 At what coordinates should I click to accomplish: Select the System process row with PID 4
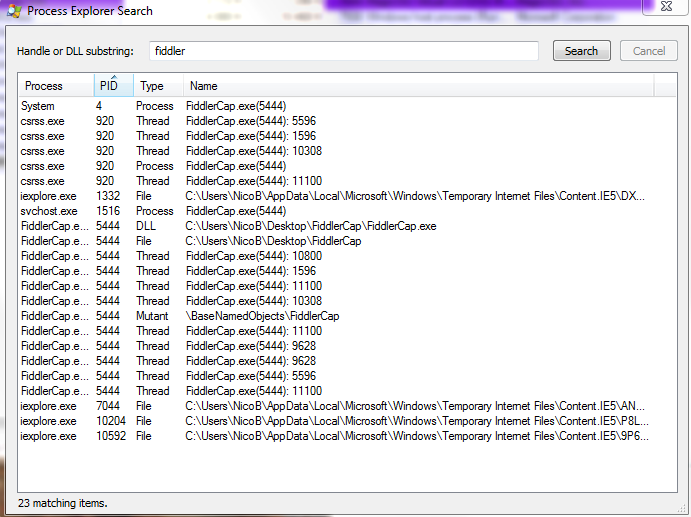[347, 106]
